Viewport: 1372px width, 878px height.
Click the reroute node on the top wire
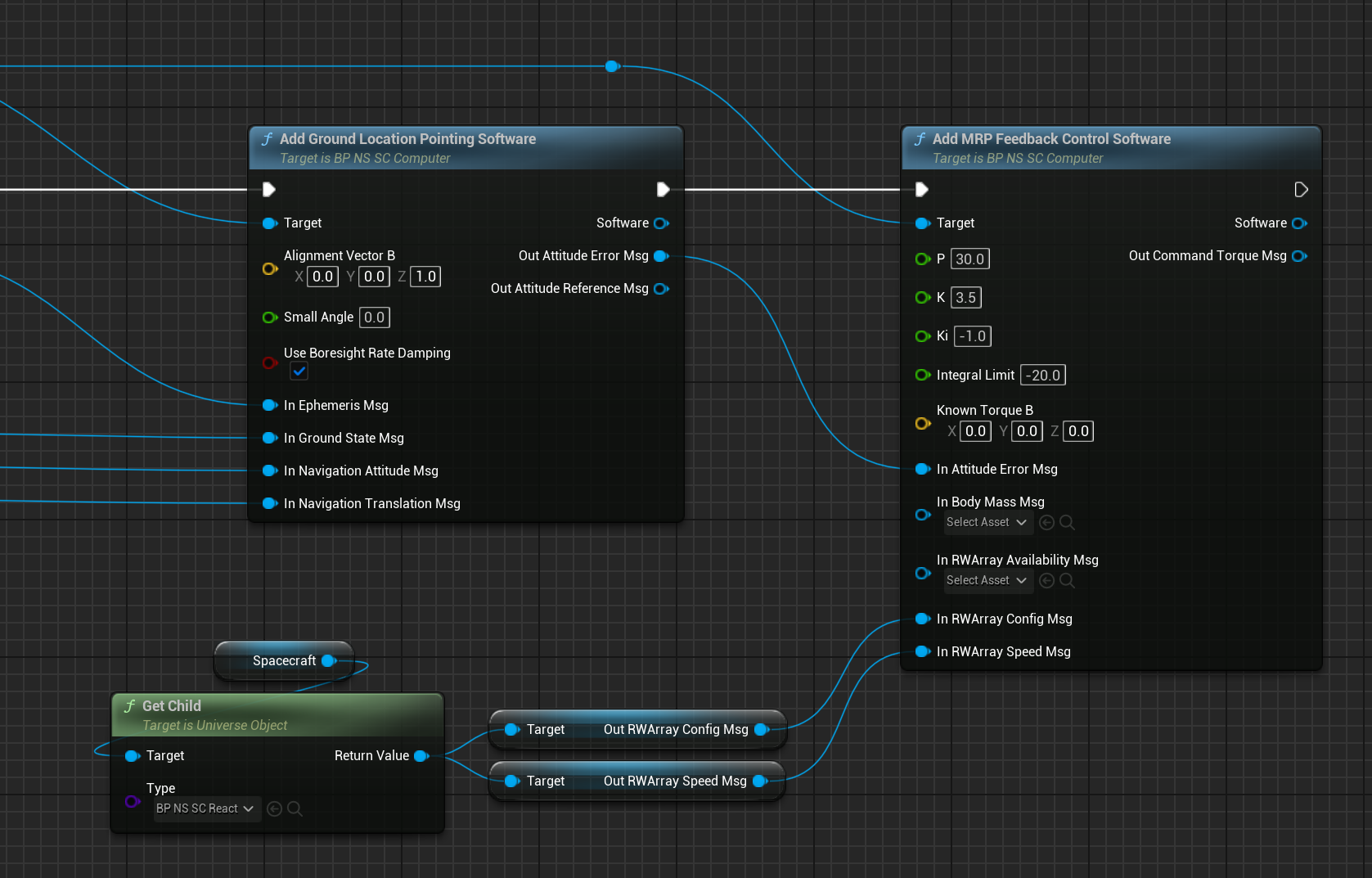(612, 66)
